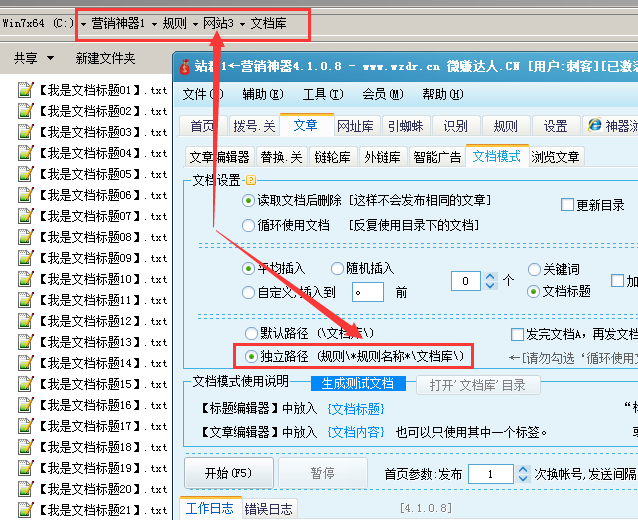This screenshot has height=520, width=638.
Task: Click the file icon of 【我是文档标题20】.txt
Action: tap(27, 489)
